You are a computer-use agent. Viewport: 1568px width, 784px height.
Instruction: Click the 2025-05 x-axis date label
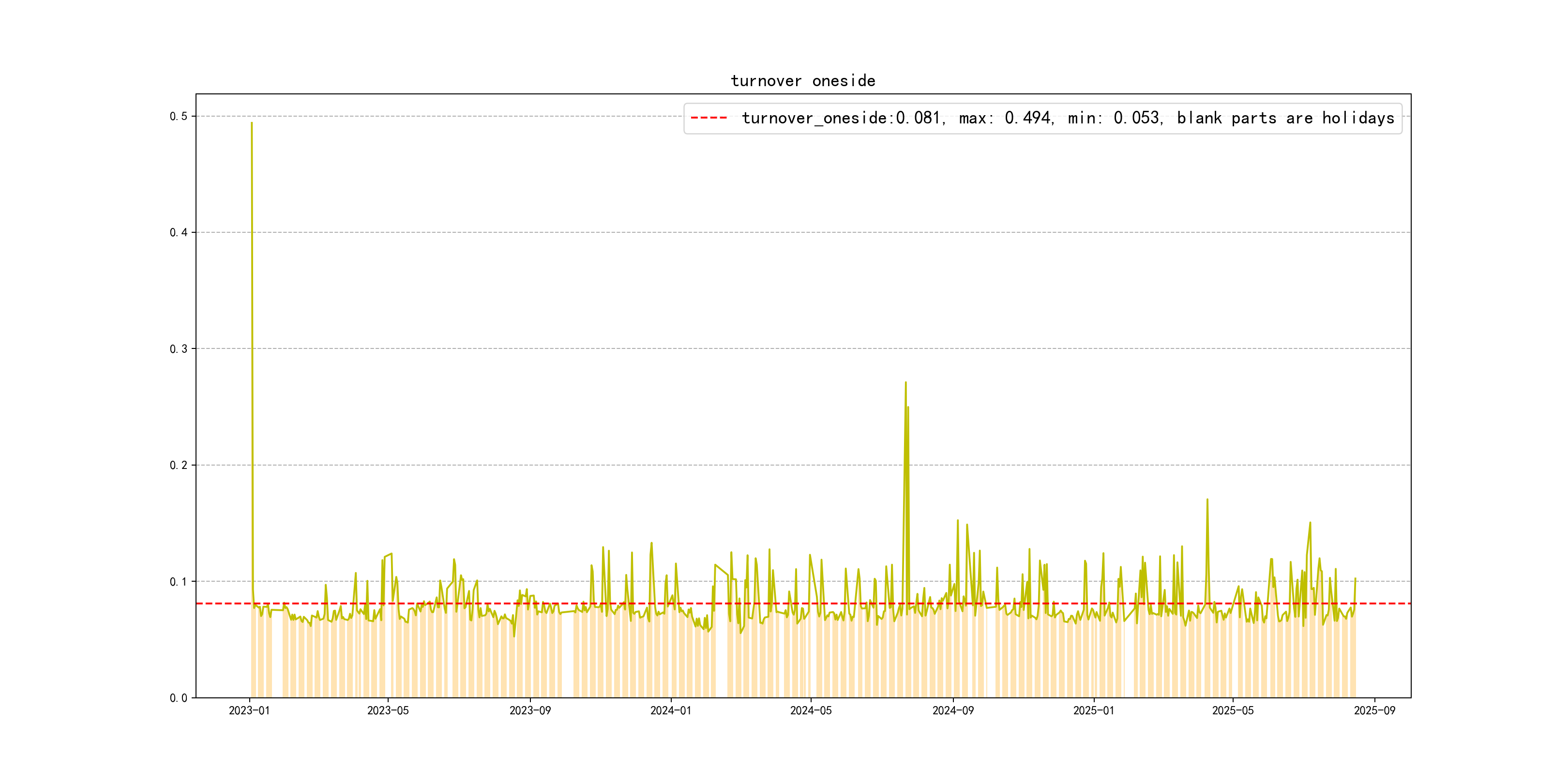(x=1233, y=710)
